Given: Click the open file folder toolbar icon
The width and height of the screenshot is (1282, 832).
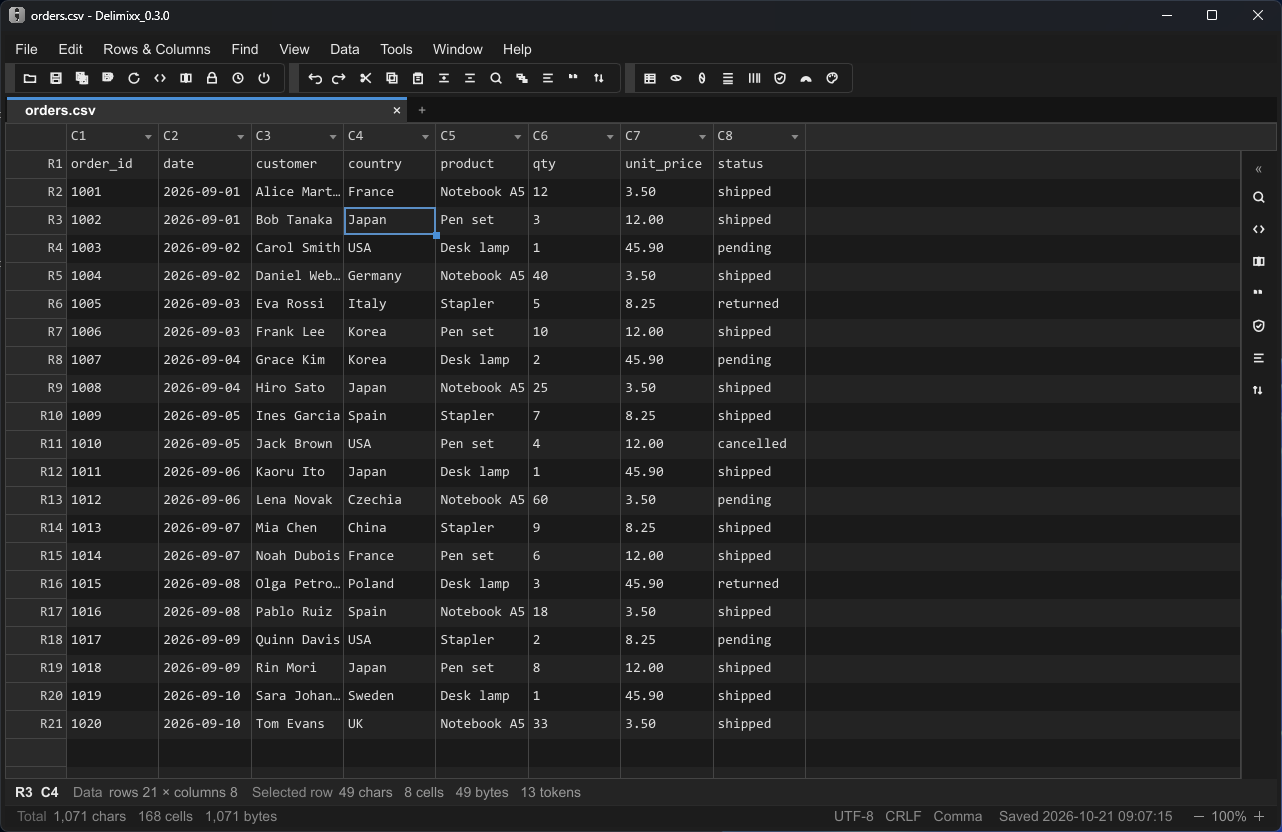Looking at the screenshot, I should coord(30,78).
